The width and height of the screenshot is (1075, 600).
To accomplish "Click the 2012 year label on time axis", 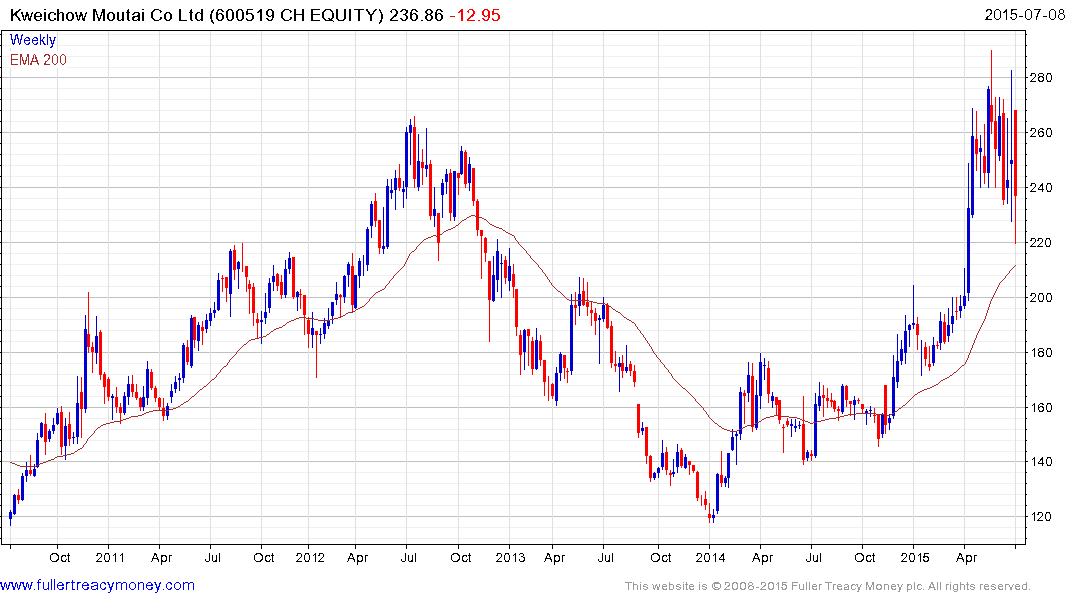I will [310, 557].
